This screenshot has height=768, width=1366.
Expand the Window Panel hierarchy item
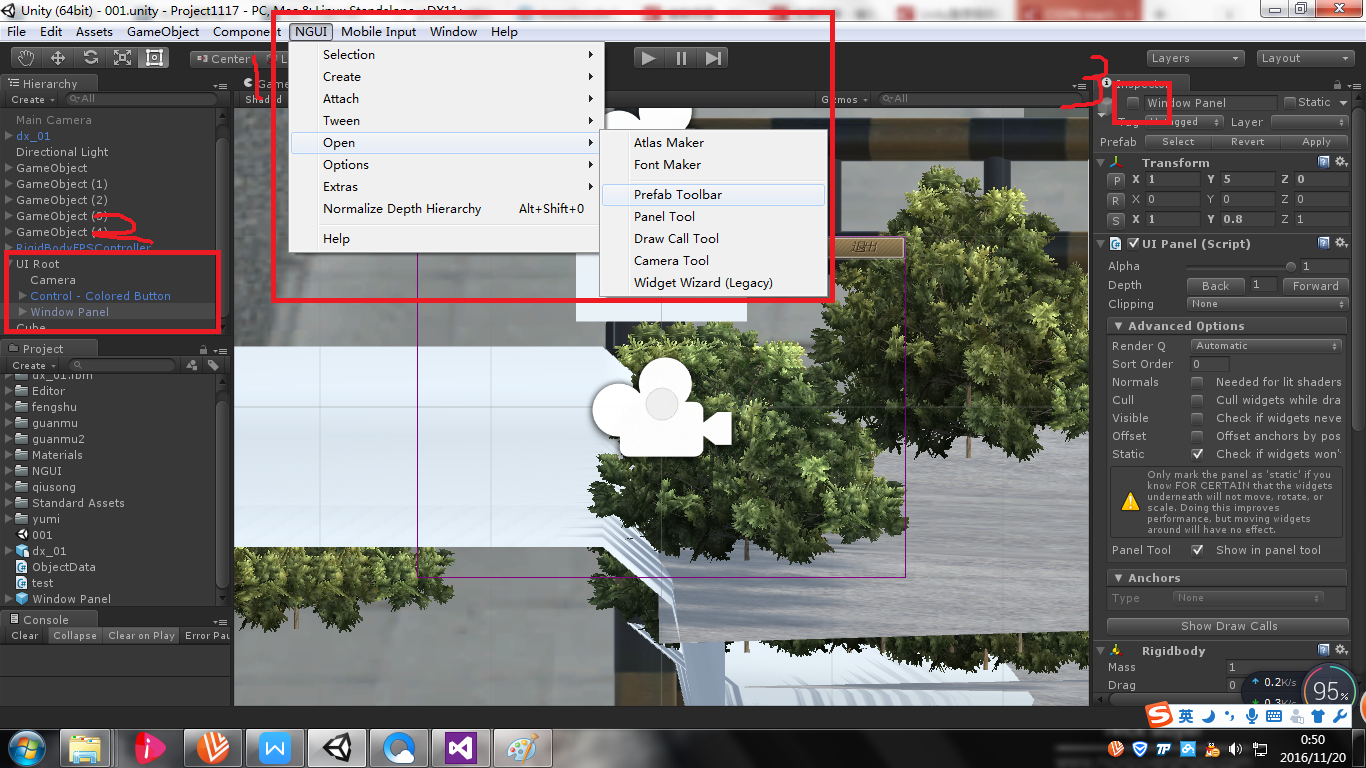(x=23, y=312)
